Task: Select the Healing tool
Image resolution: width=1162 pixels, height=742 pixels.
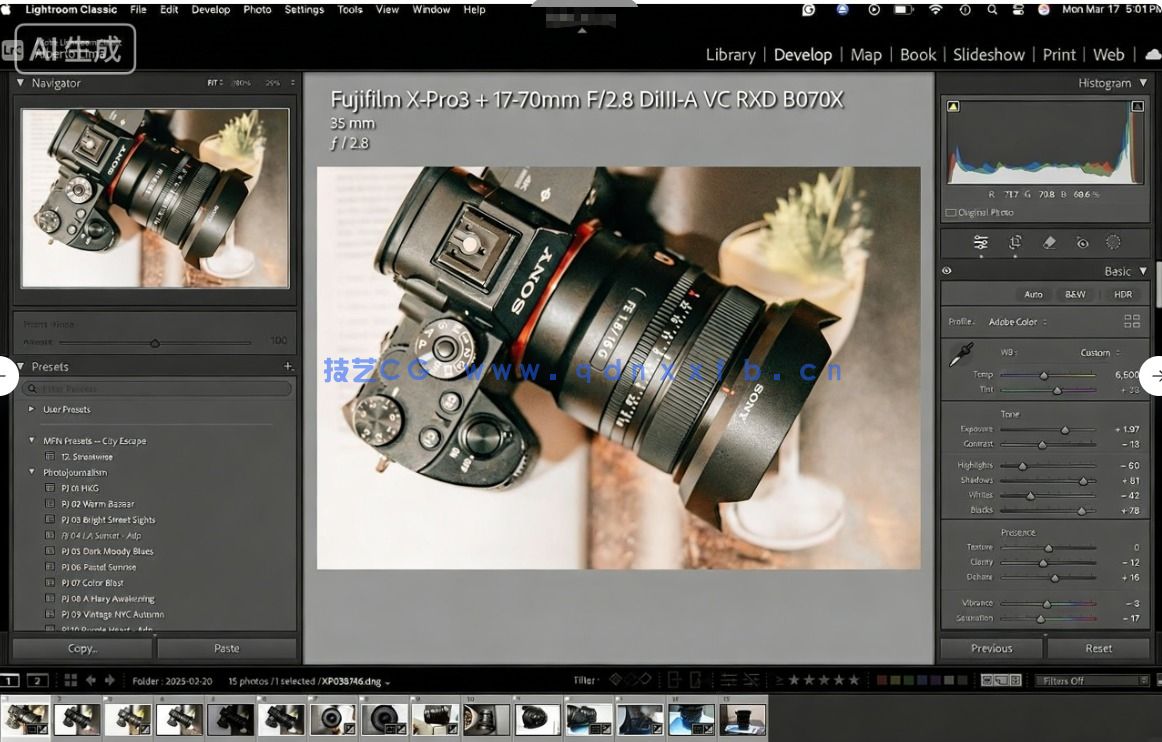Action: pyautogui.click(x=1050, y=242)
